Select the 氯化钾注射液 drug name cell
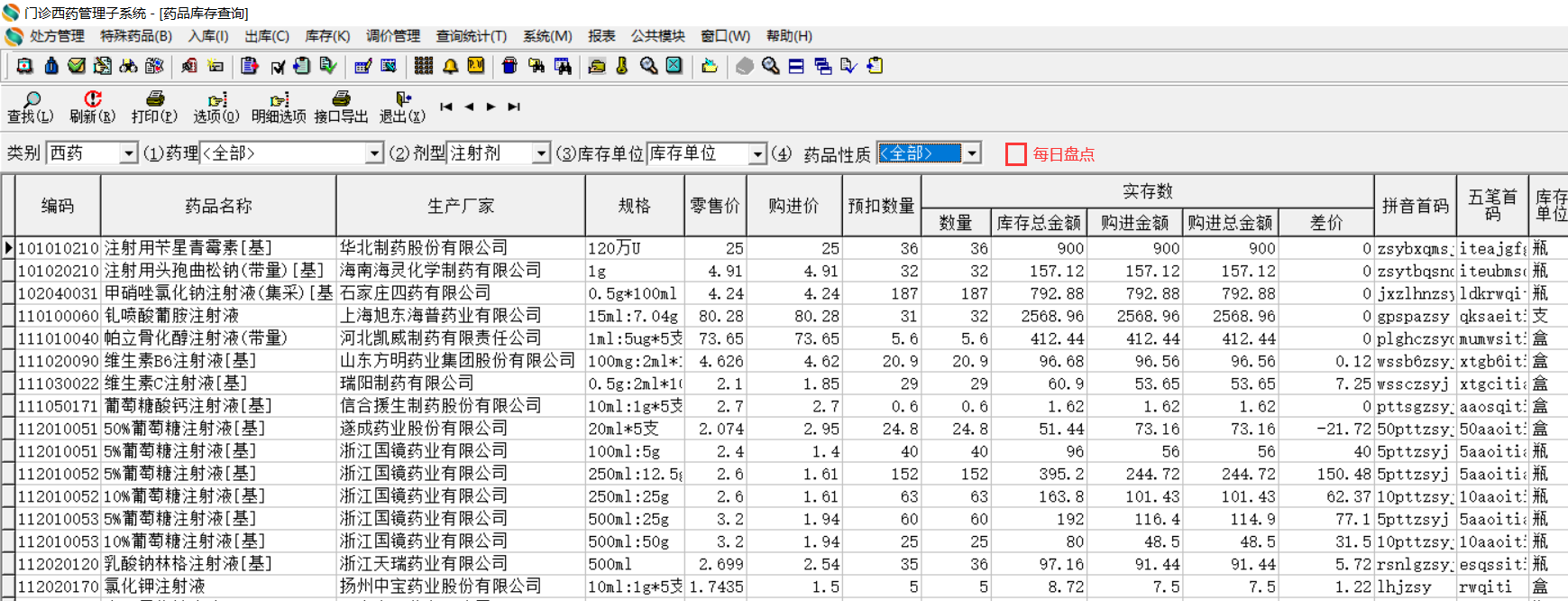 pos(218,587)
